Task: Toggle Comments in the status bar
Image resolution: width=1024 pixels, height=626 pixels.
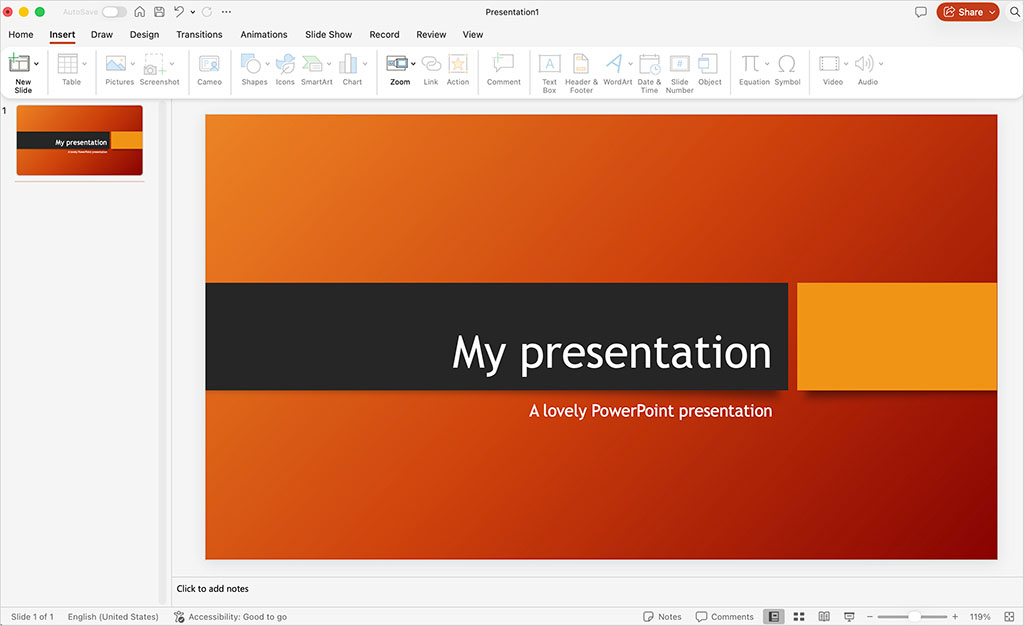Action: coord(724,616)
